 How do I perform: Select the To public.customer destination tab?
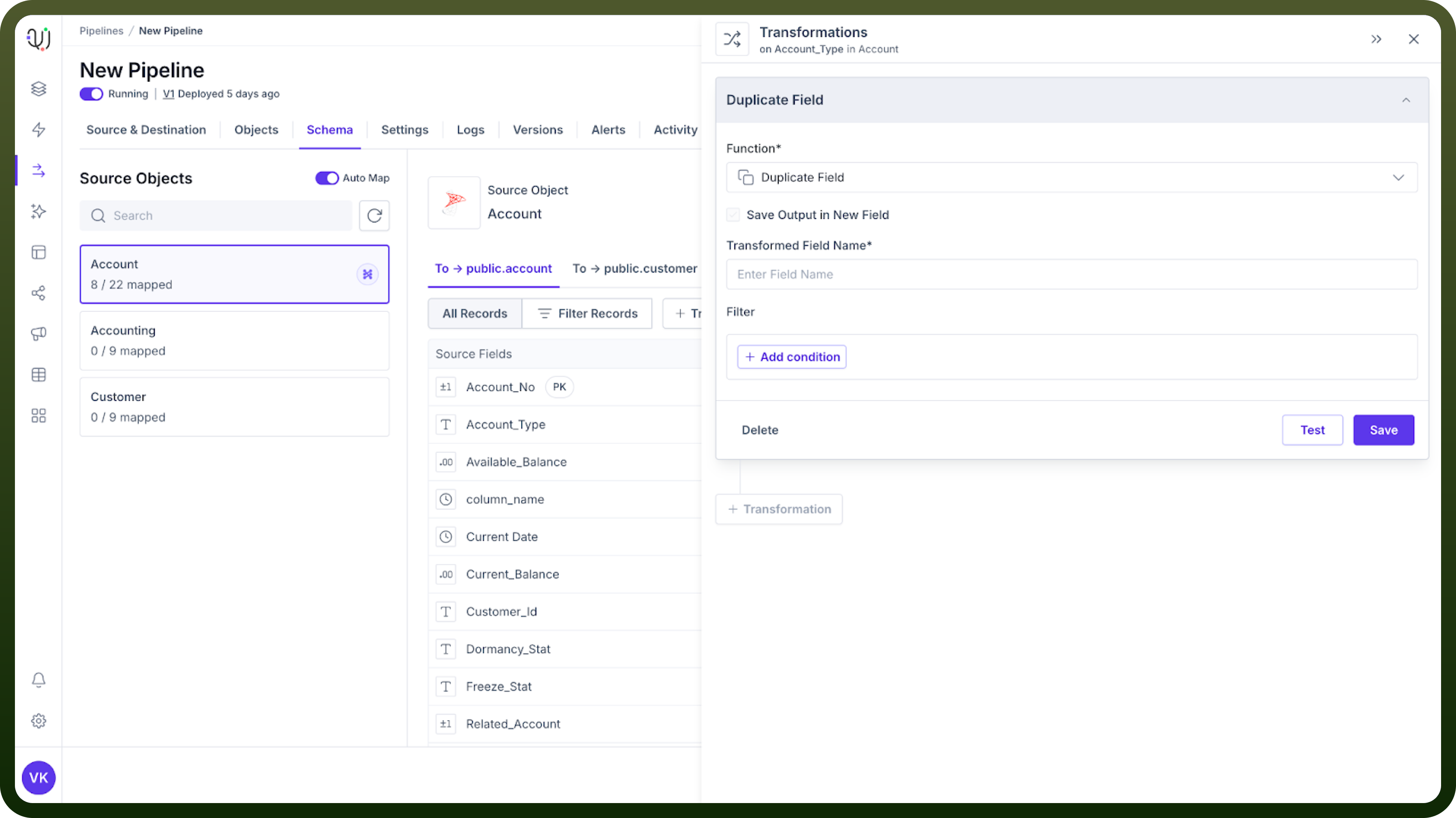click(x=635, y=269)
